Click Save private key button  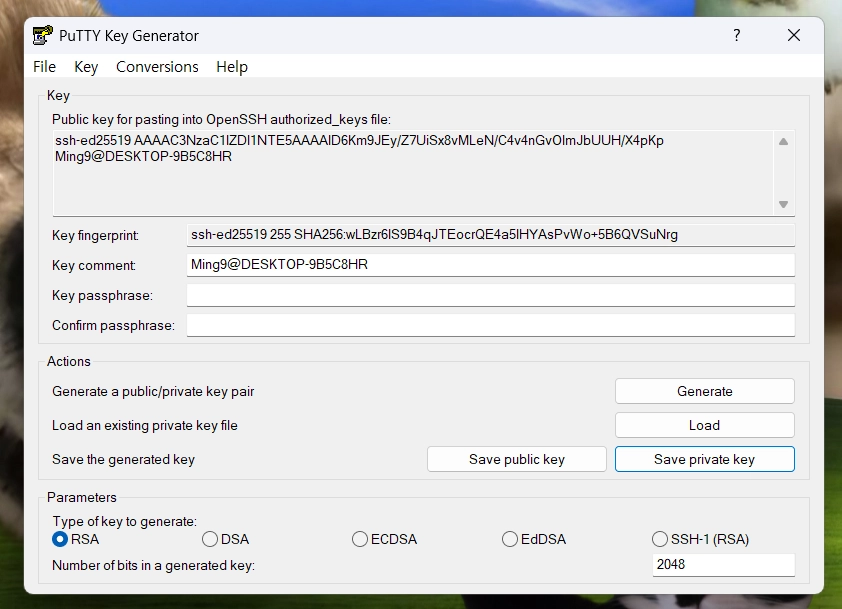tap(705, 459)
